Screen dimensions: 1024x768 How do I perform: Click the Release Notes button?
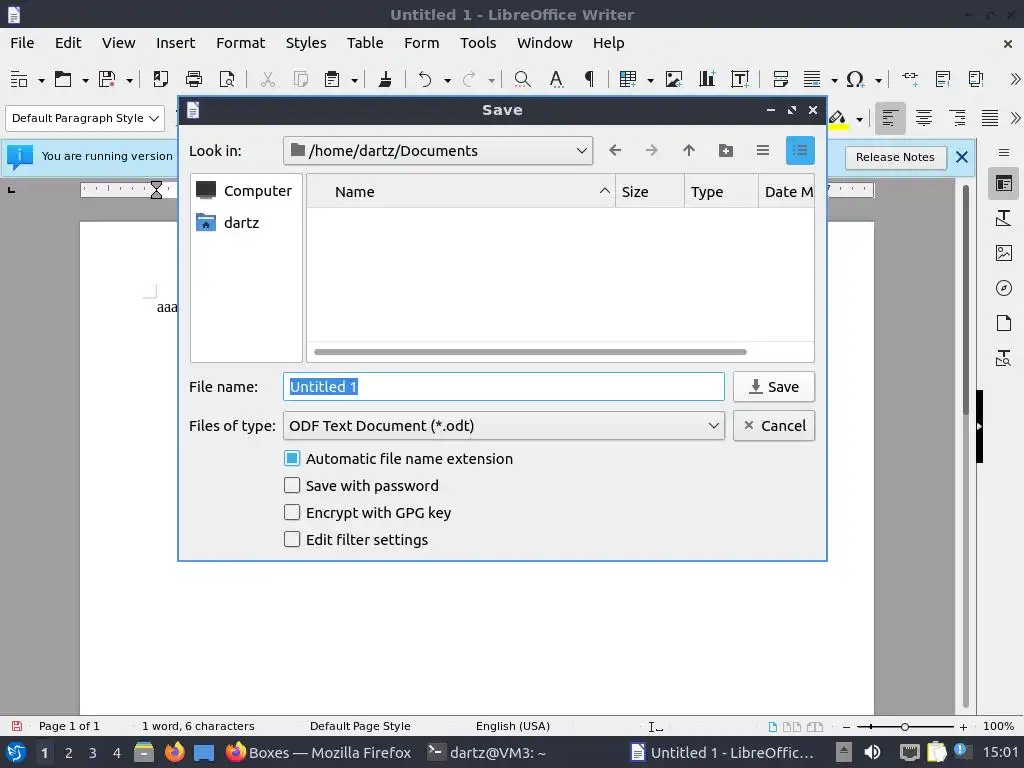pos(895,157)
